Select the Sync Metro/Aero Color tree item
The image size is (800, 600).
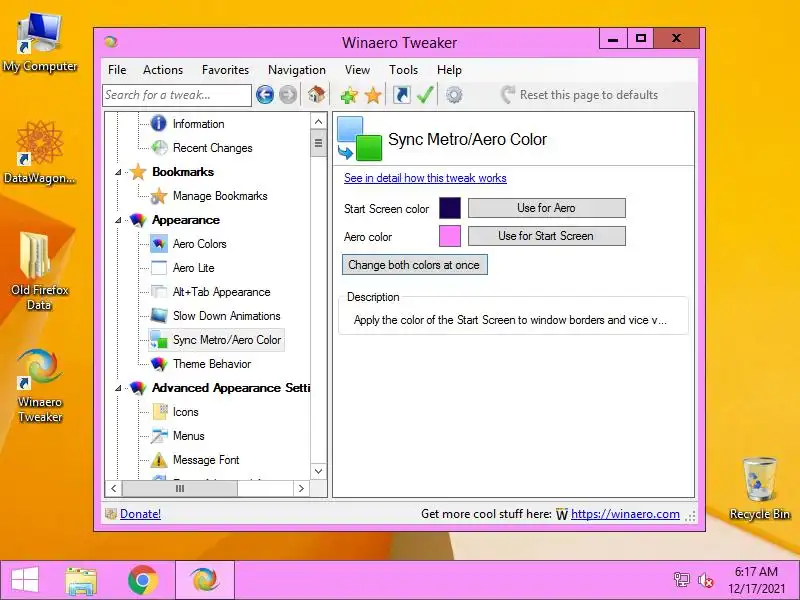pyautogui.click(x=216, y=340)
